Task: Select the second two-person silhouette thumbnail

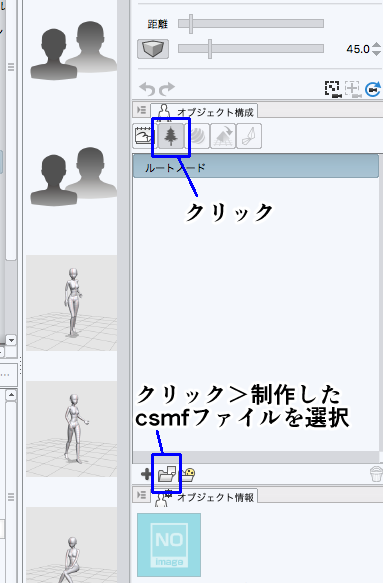Action: pyautogui.click(x=73, y=176)
